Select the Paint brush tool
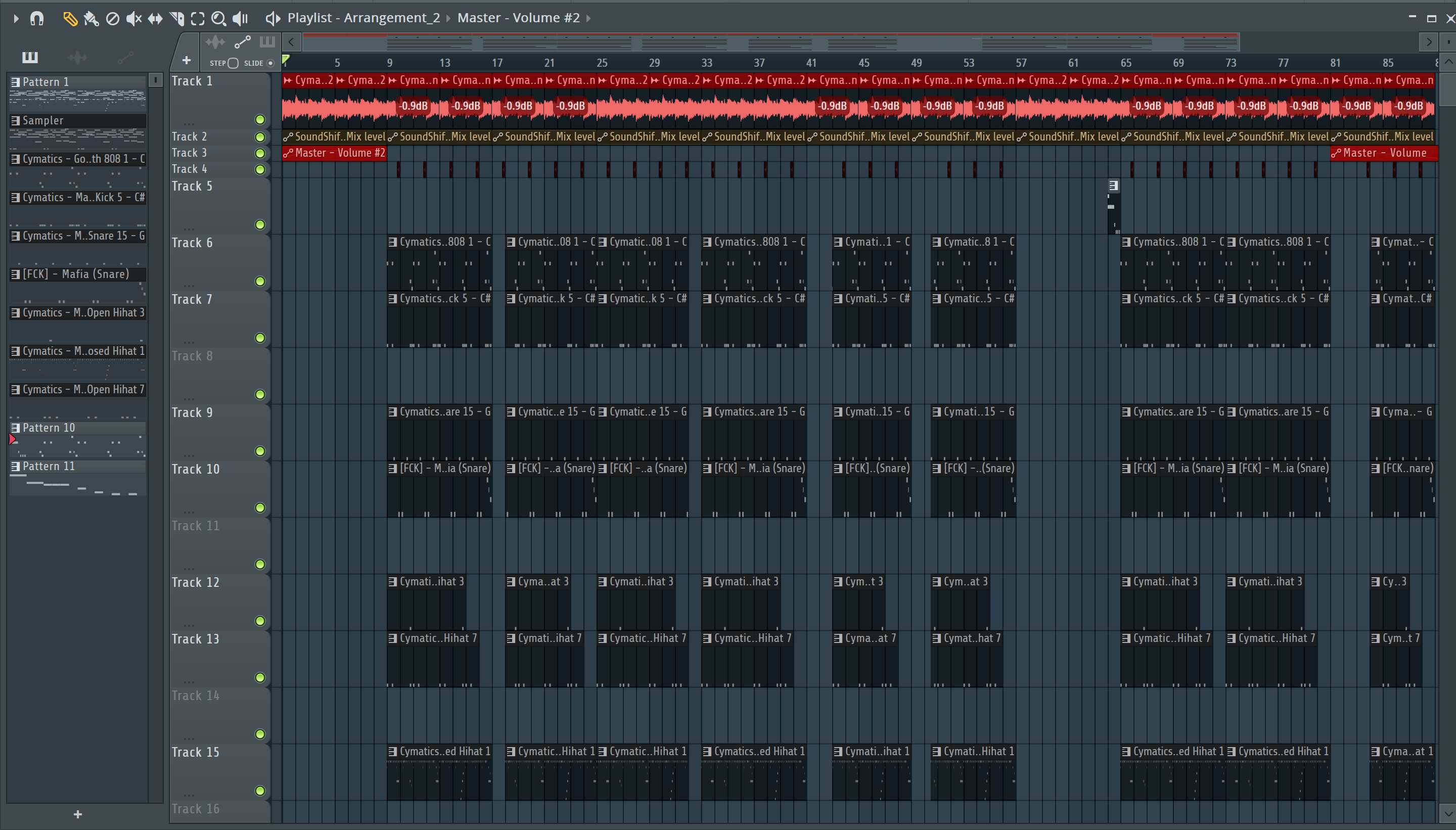1456x830 pixels. 91,19
